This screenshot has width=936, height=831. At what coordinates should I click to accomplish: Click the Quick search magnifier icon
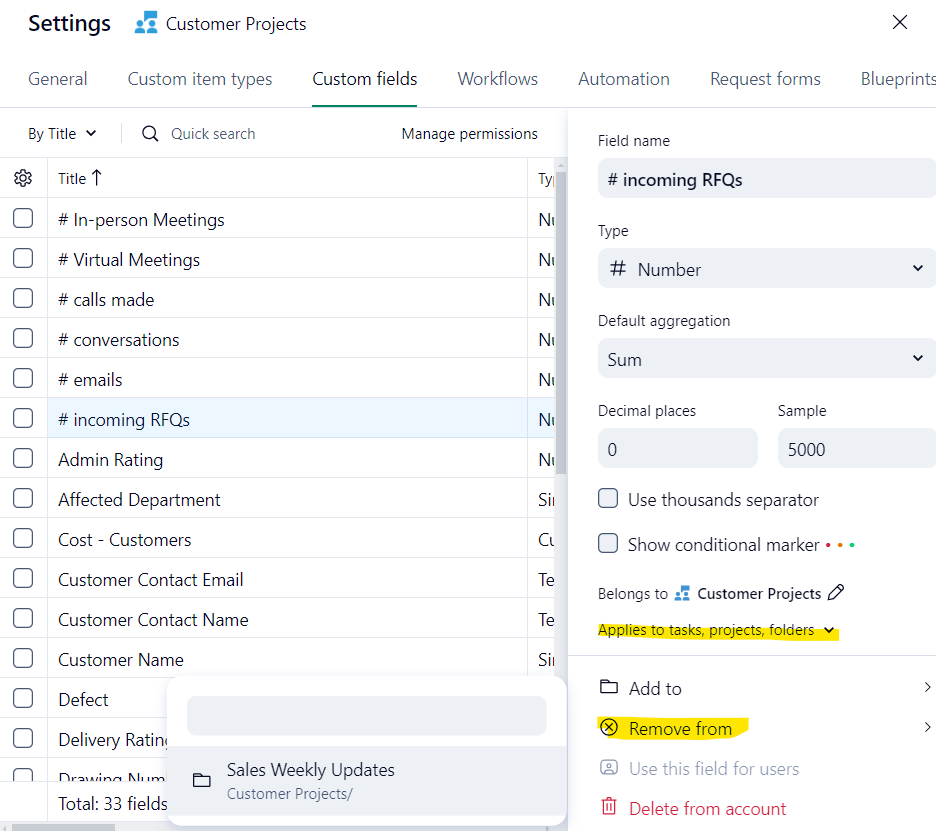(150, 134)
